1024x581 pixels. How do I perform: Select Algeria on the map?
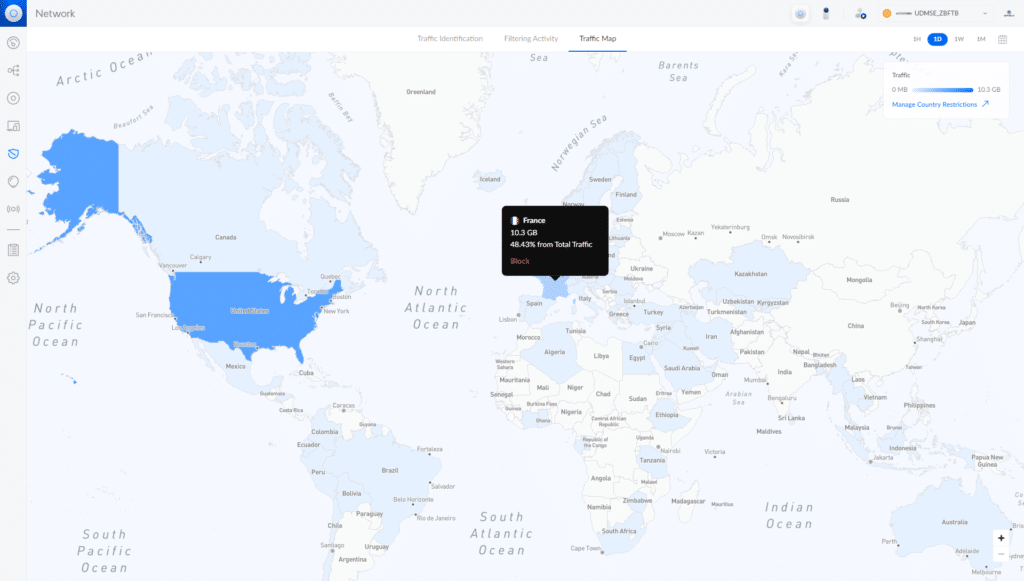[x=554, y=353]
